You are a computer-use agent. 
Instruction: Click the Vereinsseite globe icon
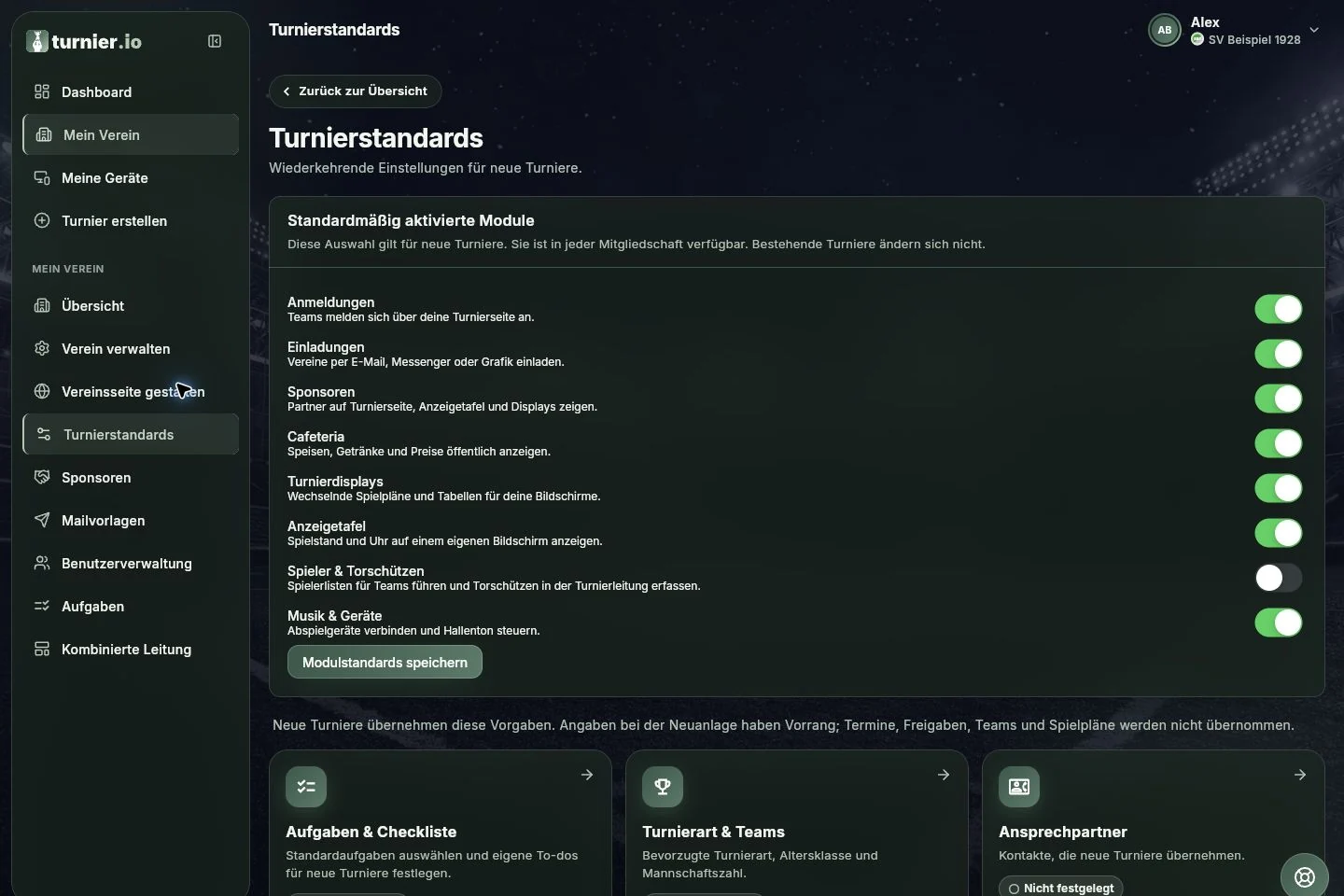point(42,391)
